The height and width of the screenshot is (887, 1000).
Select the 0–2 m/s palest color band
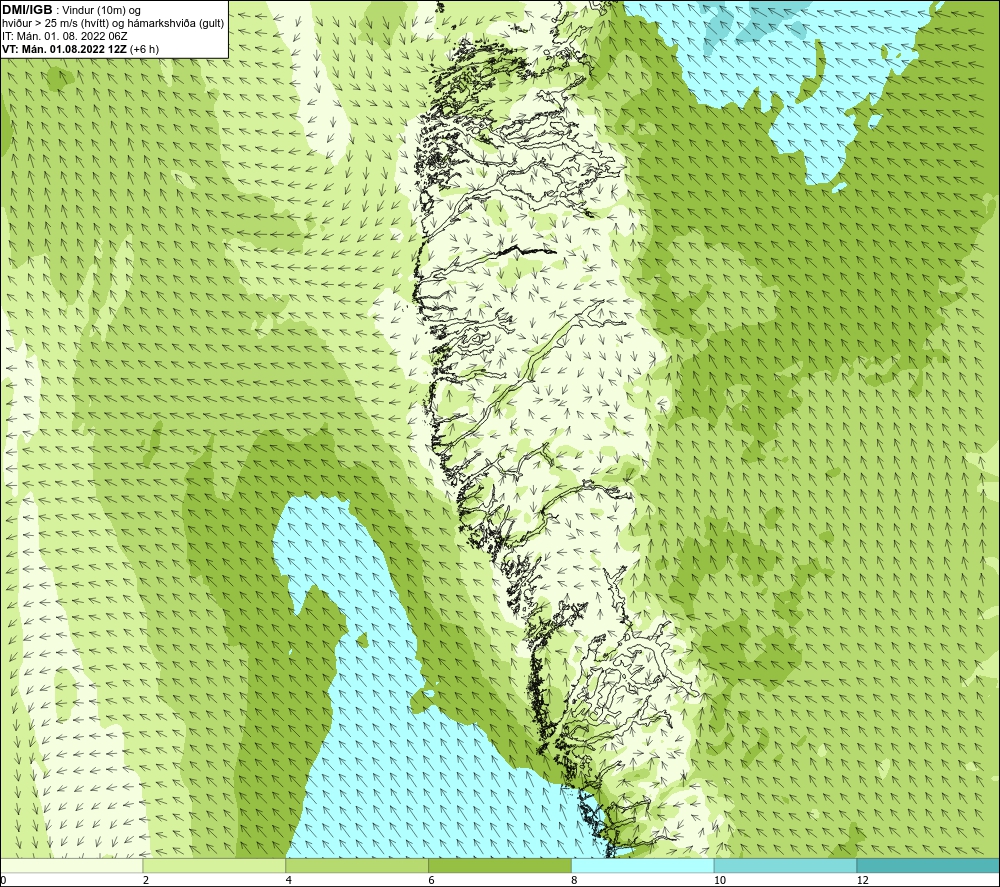71,865
